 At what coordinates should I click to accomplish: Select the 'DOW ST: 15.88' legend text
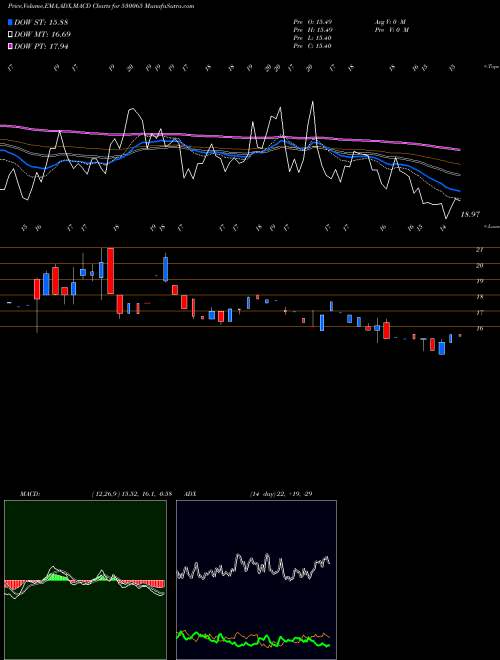coord(41,22)
